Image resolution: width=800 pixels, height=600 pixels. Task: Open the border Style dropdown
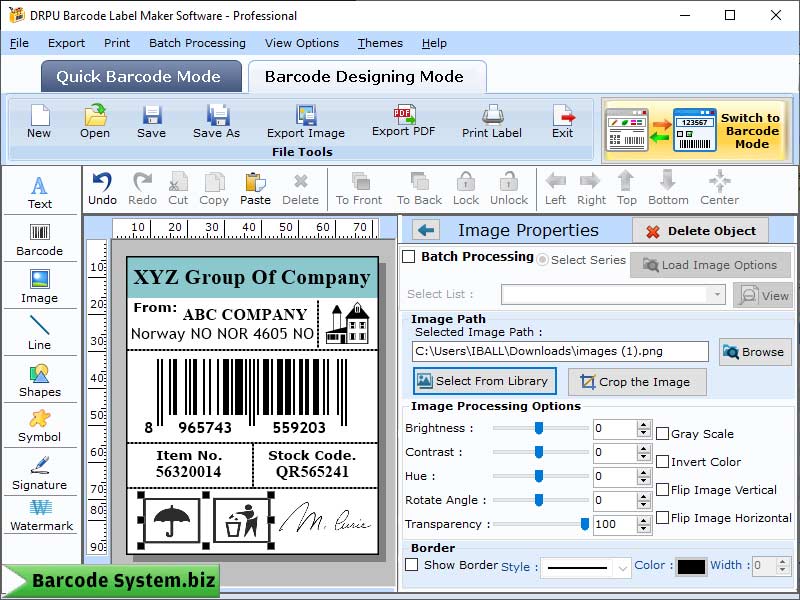585,567
